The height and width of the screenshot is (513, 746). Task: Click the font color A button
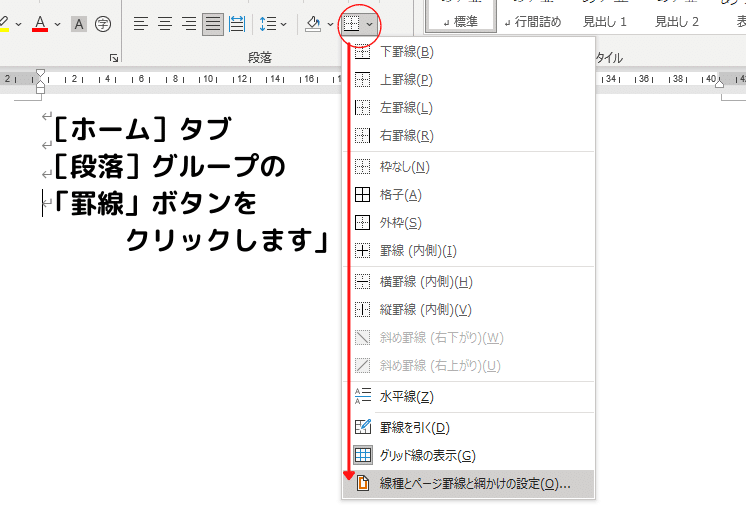[40, 23]
